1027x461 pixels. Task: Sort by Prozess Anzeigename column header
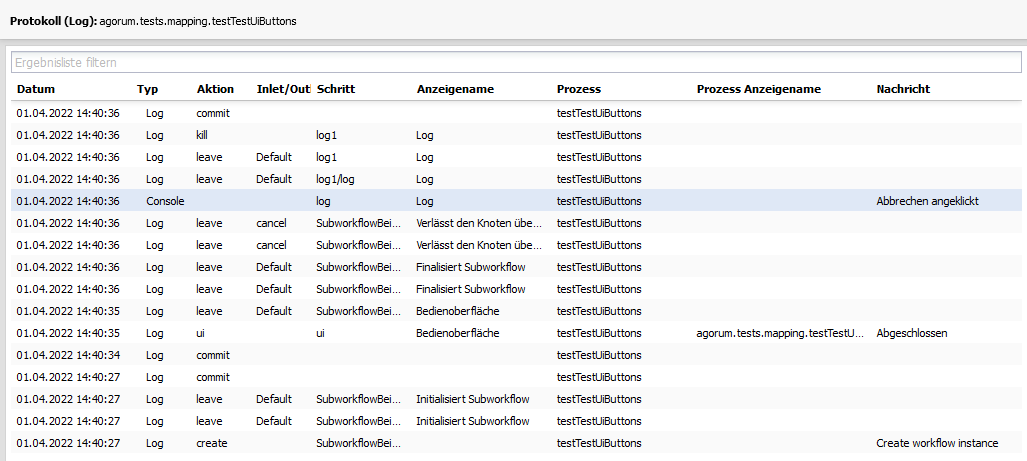[x=758, y=89]
